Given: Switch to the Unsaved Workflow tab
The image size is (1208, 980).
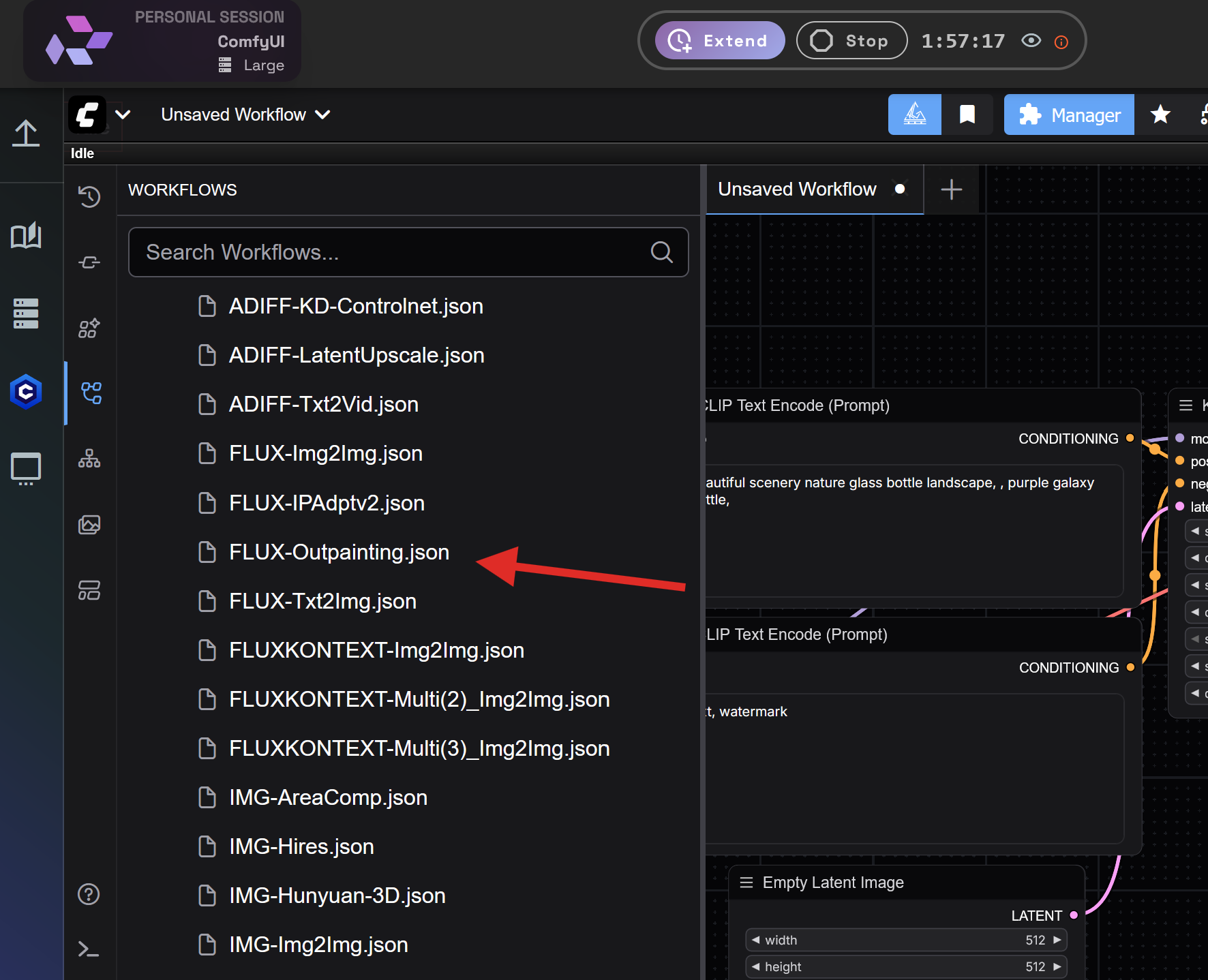Looking at the screenshot, I should click(x=798, y=189).
